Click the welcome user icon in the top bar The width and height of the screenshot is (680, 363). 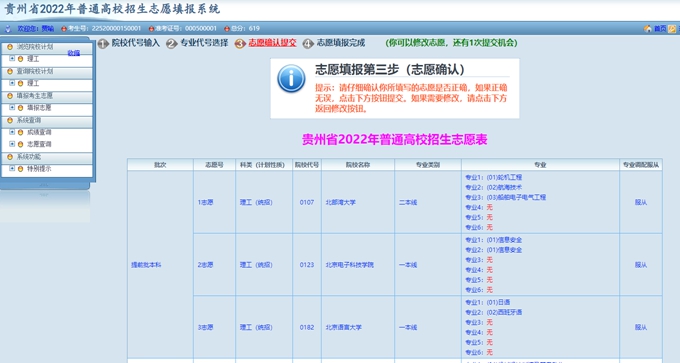[x=8, y=29]
